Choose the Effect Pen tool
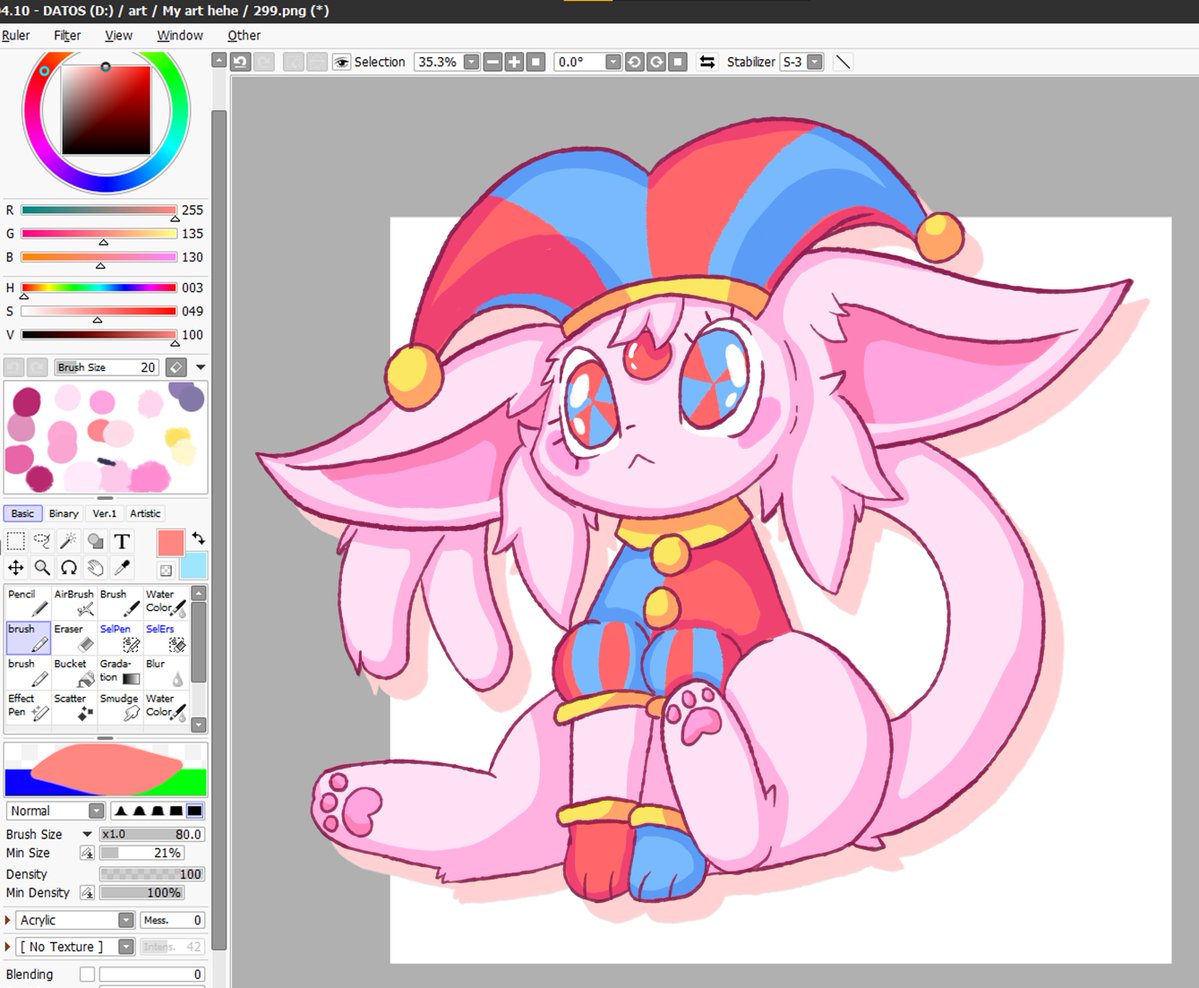This screenshot has height=988, width=1199. [x=28, y=707]
